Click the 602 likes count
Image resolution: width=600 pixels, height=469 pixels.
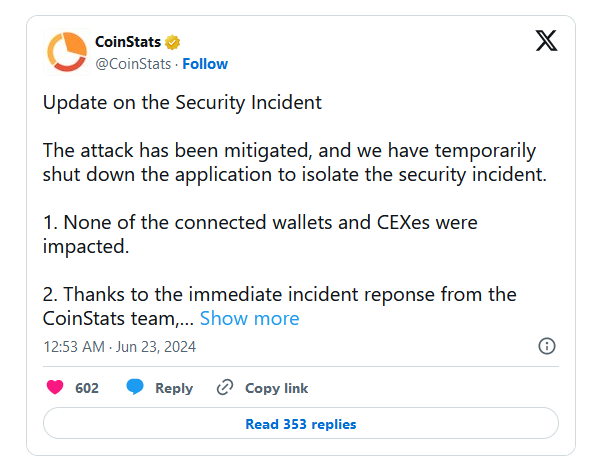point(87,388)
